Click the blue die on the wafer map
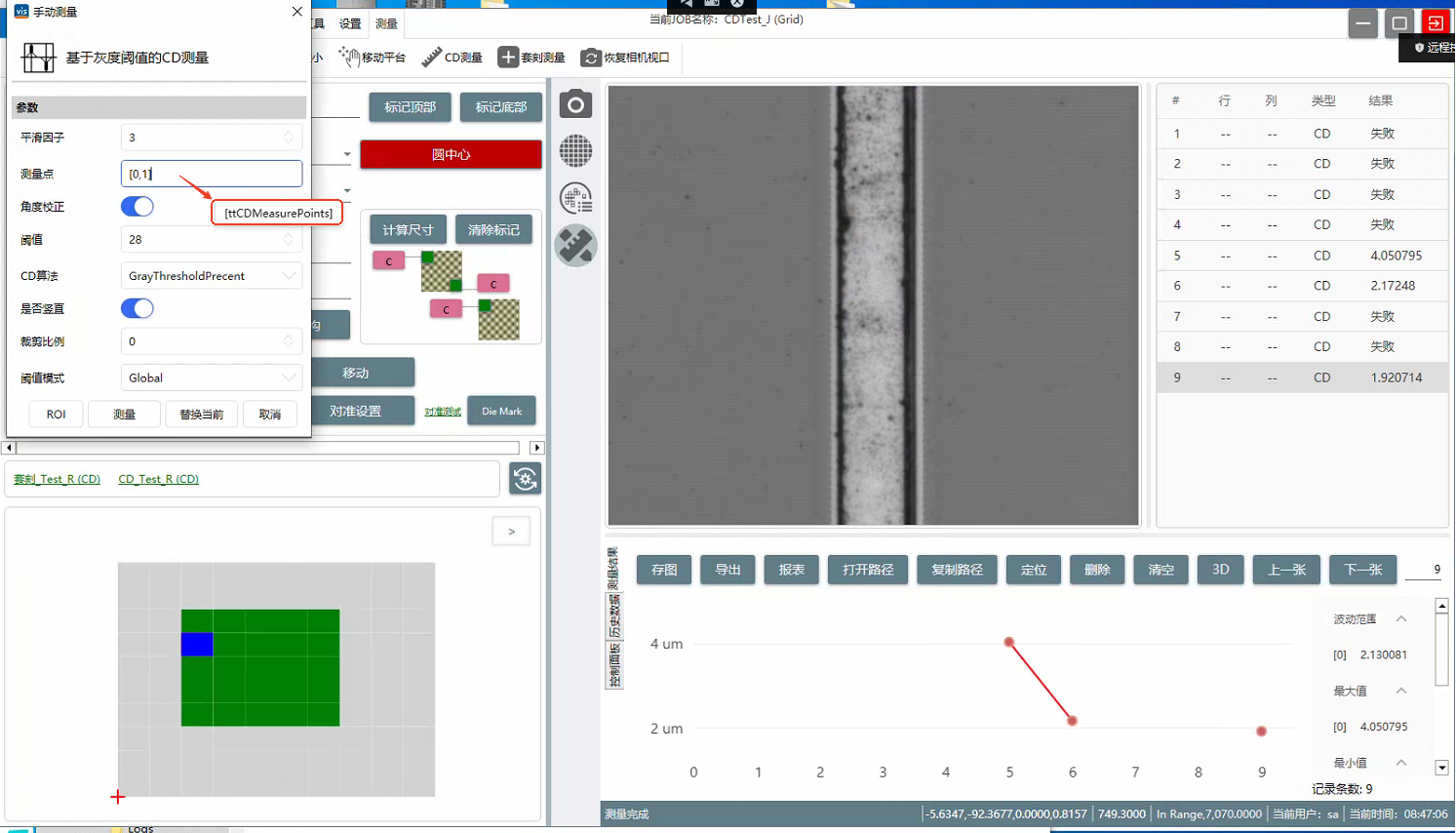The height and width of the screenshot is (833, 1456). click(197, 644)
